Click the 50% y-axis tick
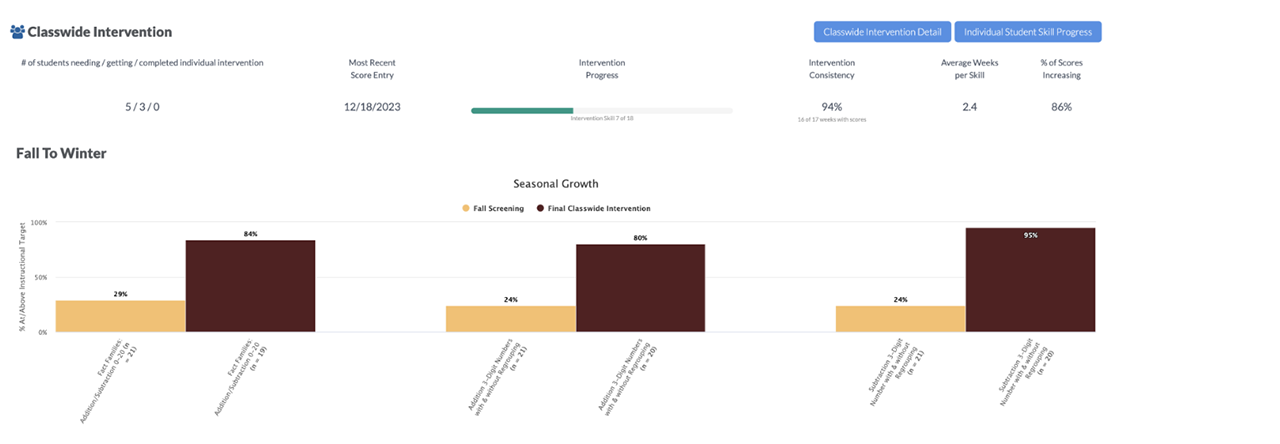This screenshot has height=444, width=1280. click(x=41, y=277)
